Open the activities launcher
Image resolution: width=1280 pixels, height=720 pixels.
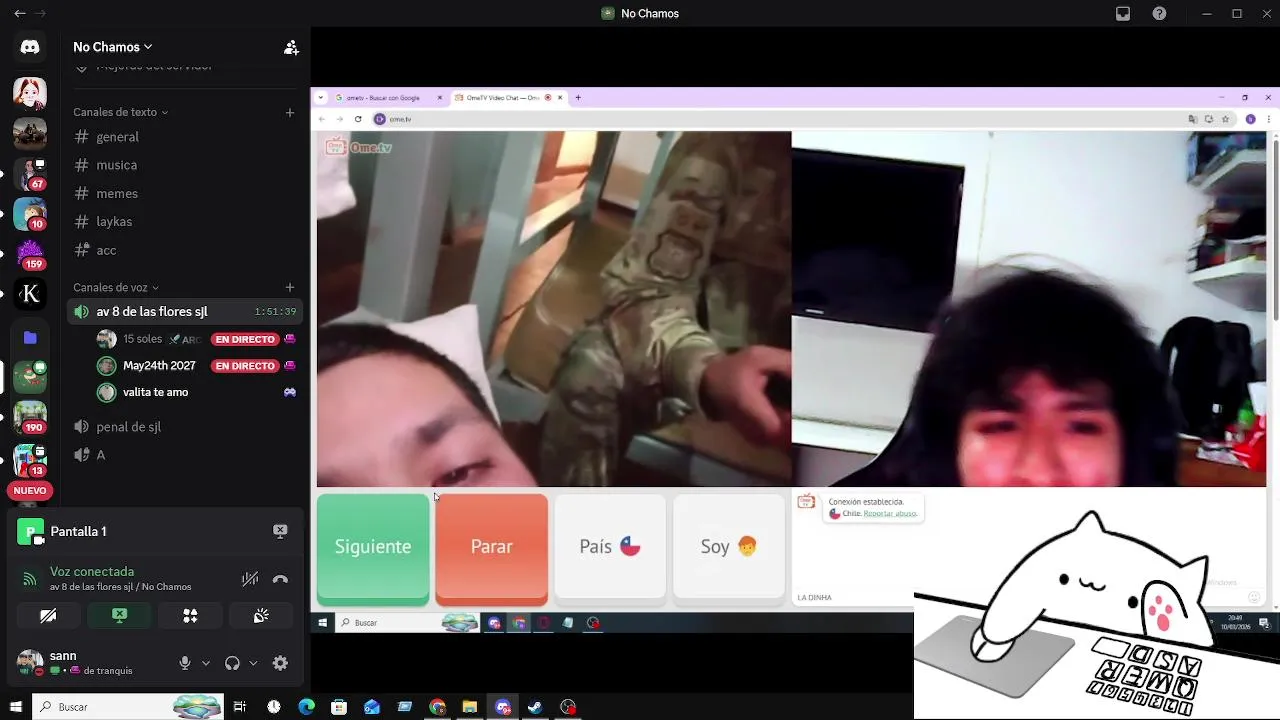pyautogui.click(x=190, y=616)
